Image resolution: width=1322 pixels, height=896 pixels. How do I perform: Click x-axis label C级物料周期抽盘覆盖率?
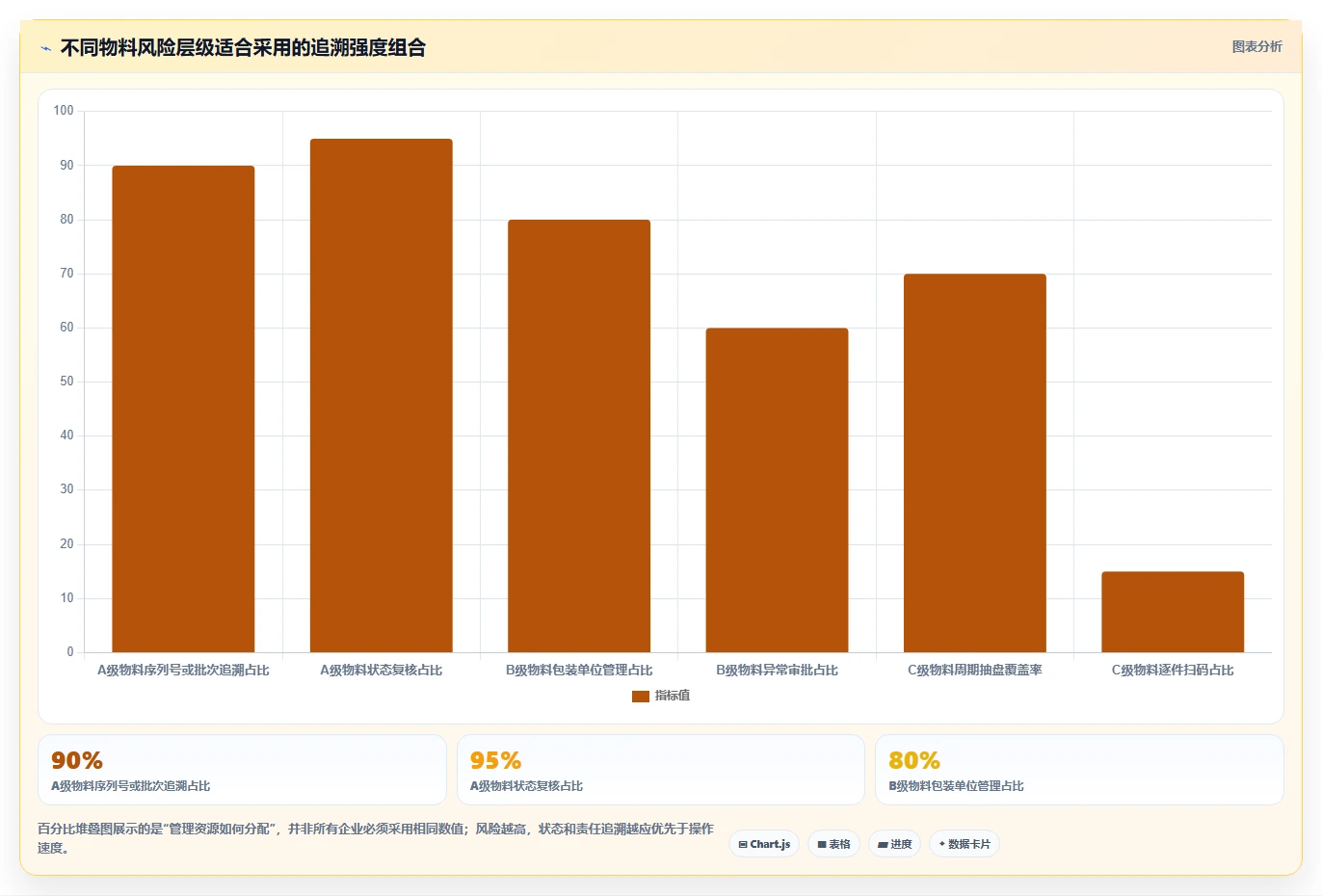tap(975, 670)
